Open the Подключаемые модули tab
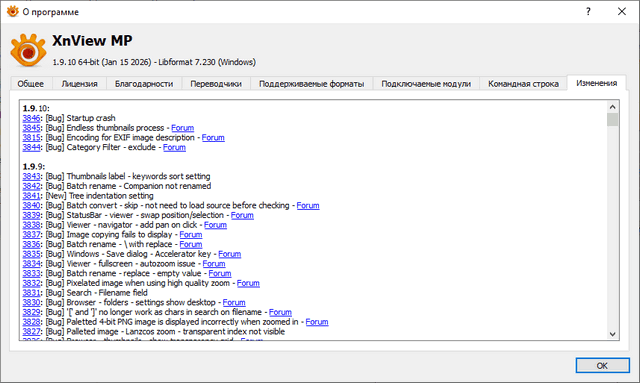The height and width of the screenshot is (383, 640). [426, 84]
